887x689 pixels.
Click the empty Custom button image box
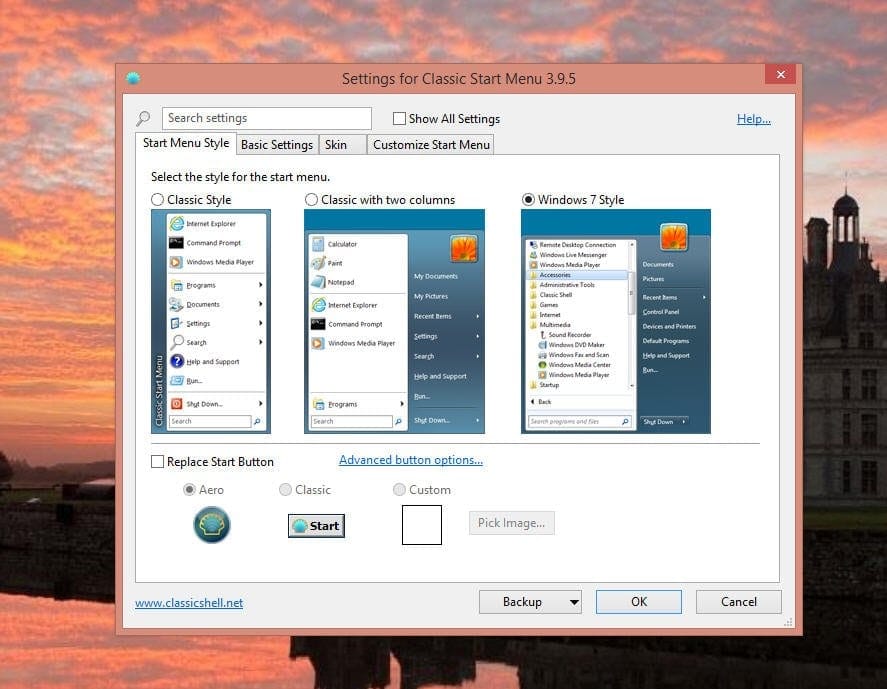pyautogui.click(x=421, y=525)
